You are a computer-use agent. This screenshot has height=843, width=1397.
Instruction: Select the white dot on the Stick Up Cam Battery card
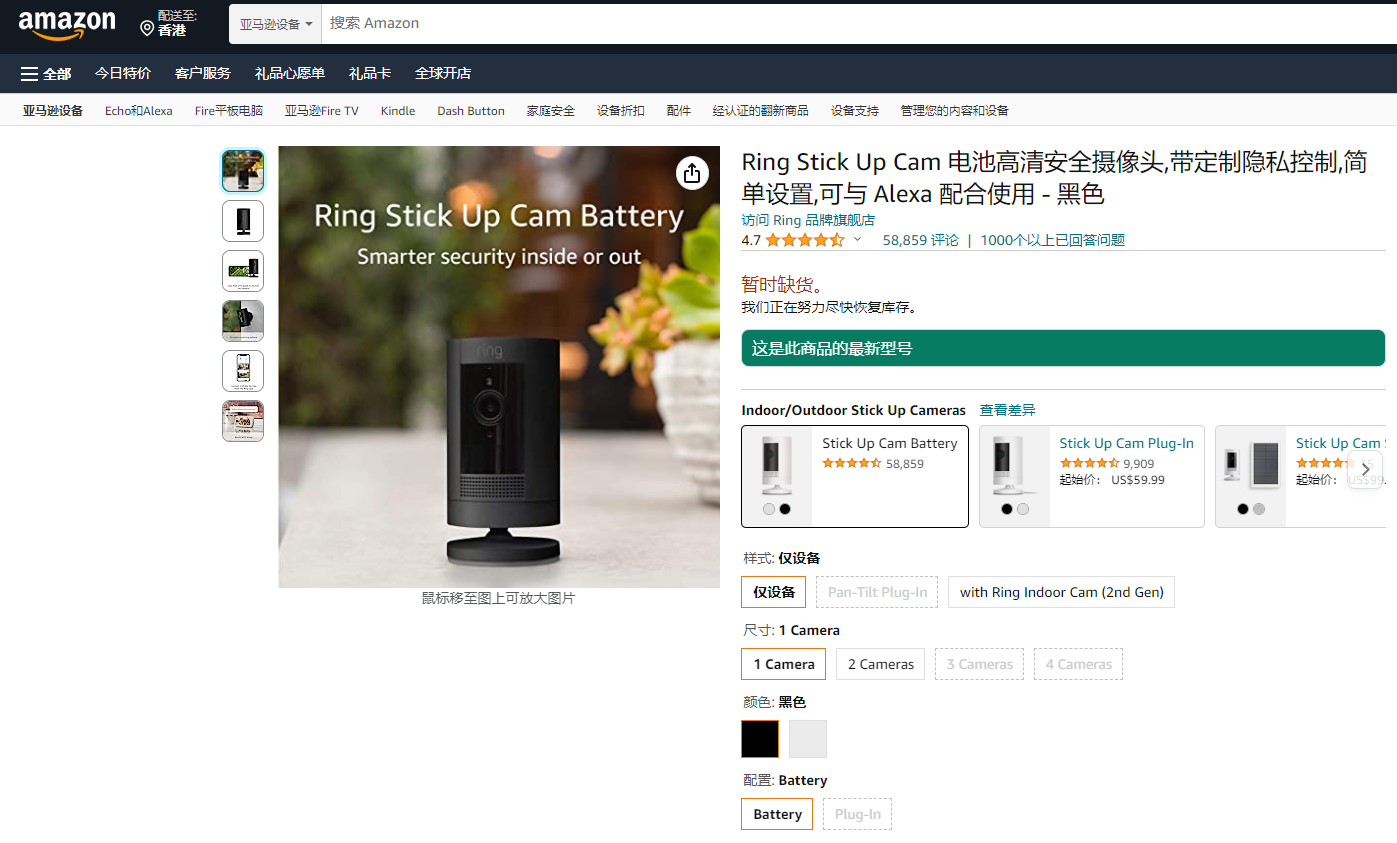(768, 508)
